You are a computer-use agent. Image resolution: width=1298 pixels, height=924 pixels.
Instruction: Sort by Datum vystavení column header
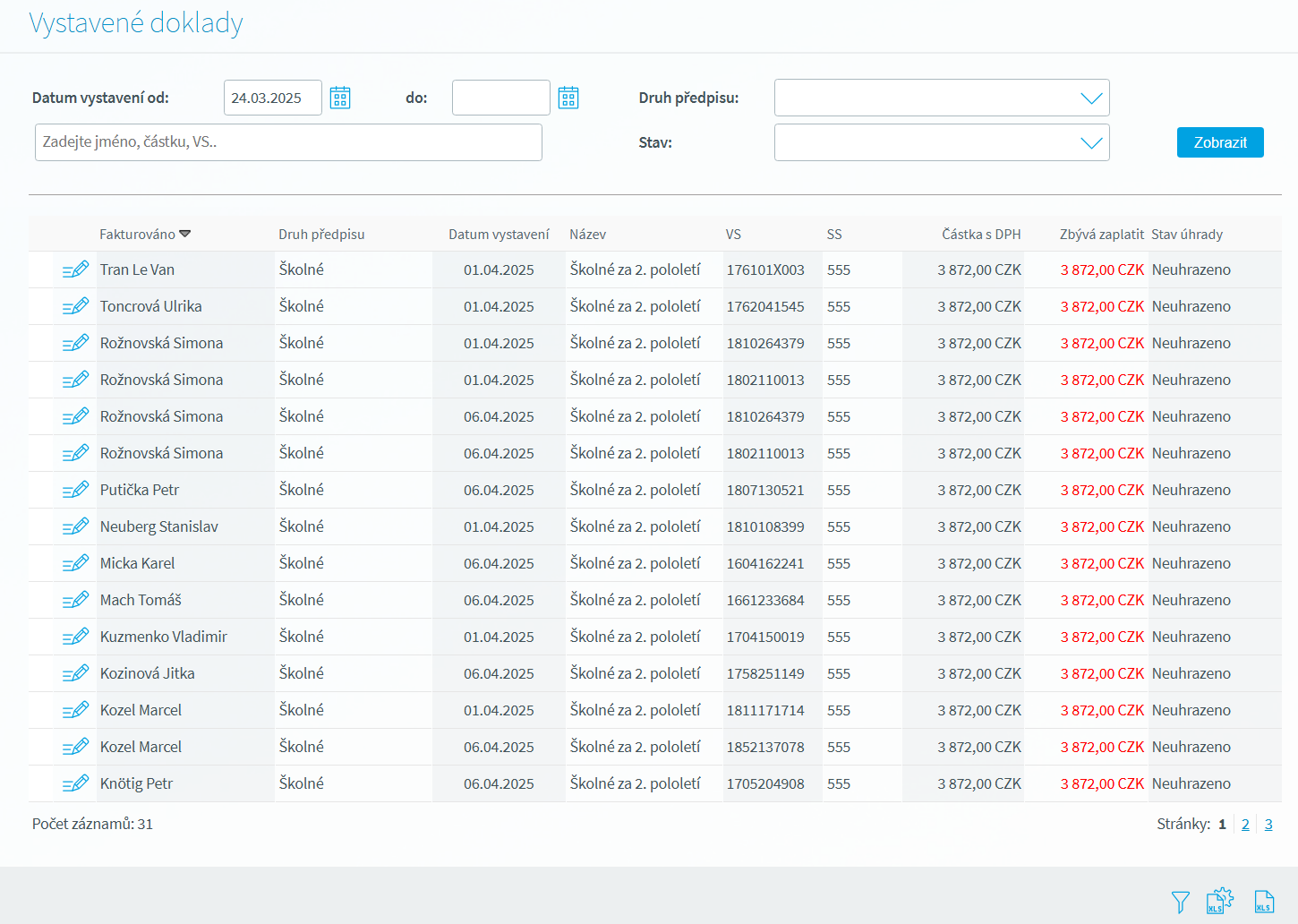[499, 234]
